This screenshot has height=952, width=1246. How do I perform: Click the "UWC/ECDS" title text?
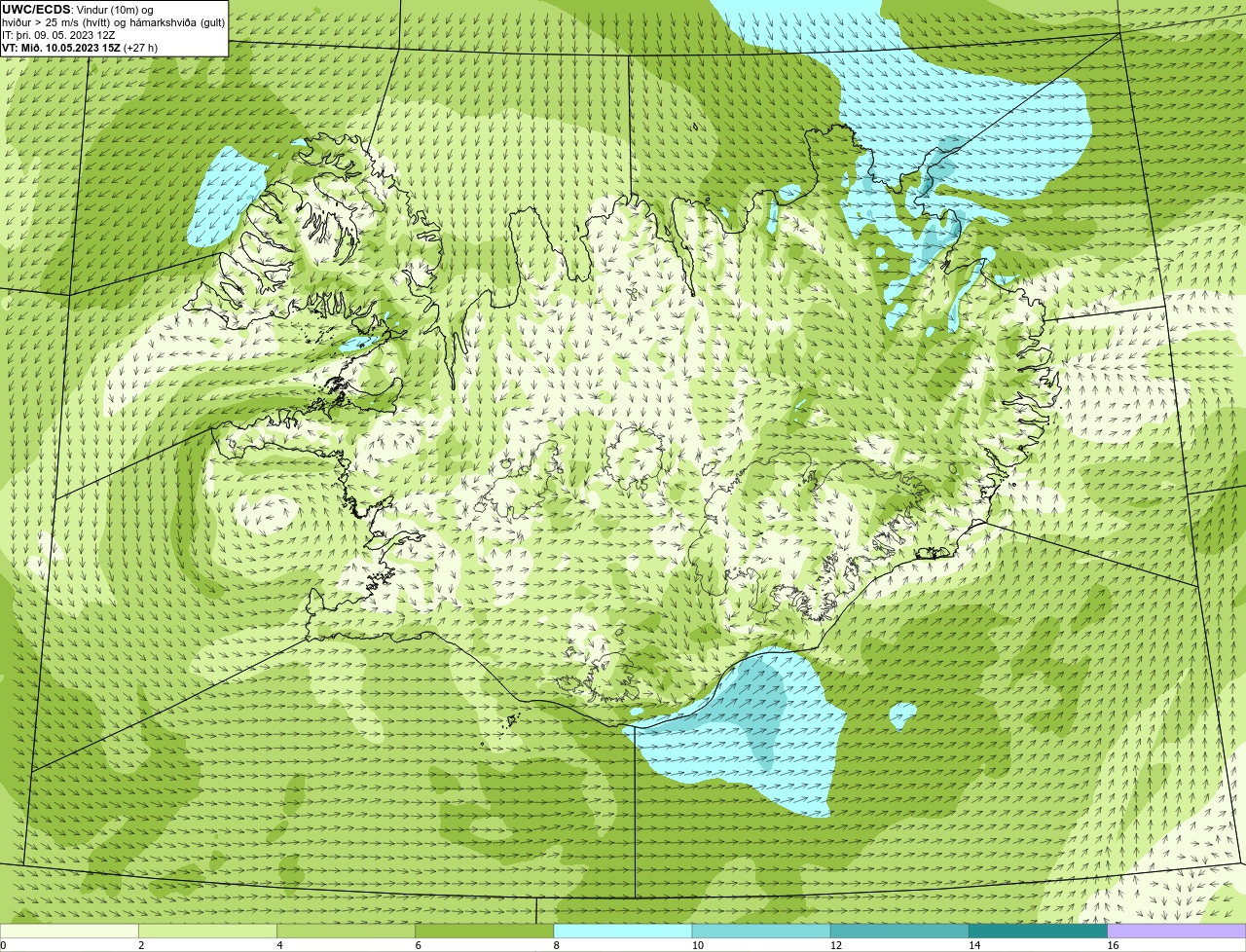click(36, 10)
